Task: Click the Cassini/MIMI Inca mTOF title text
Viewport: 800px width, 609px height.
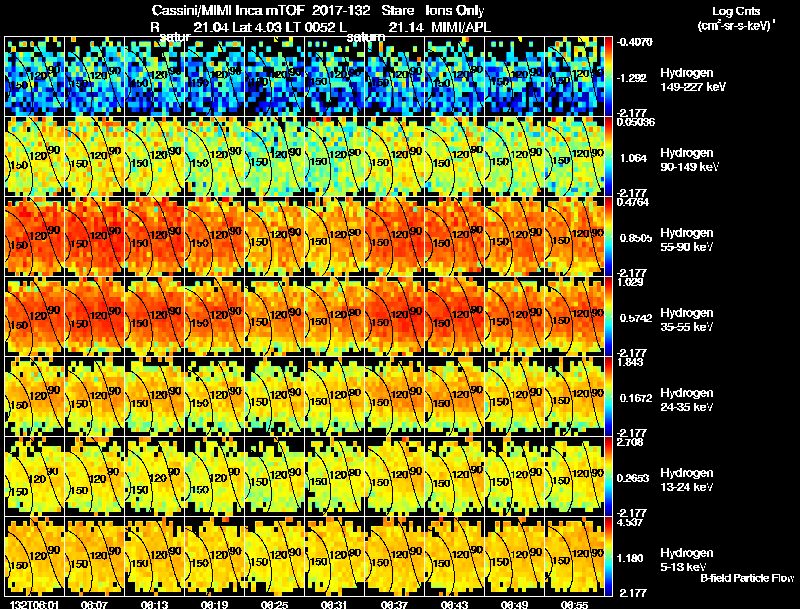Action: [229, 10]
